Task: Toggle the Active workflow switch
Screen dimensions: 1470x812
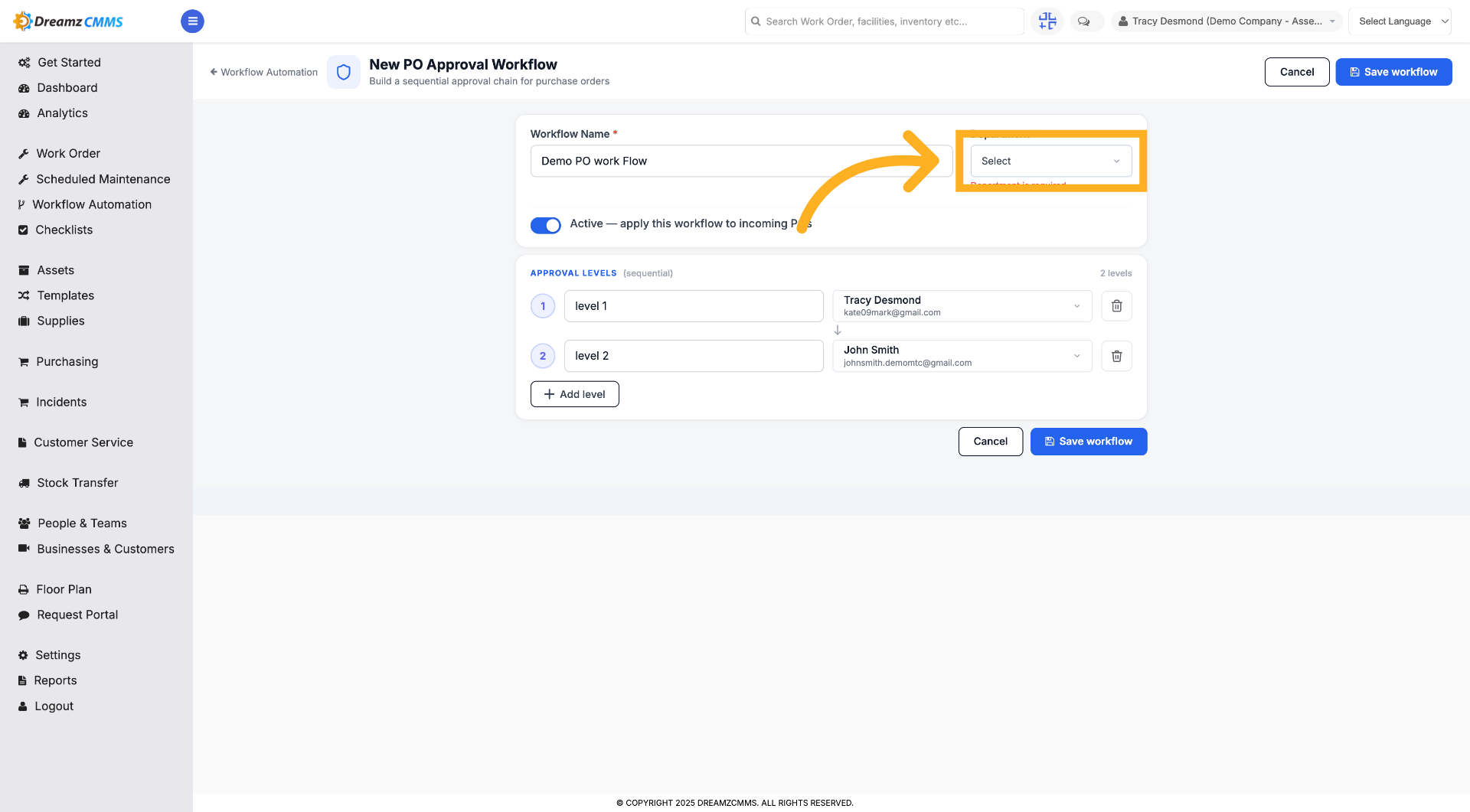Action: pos(546,225)
